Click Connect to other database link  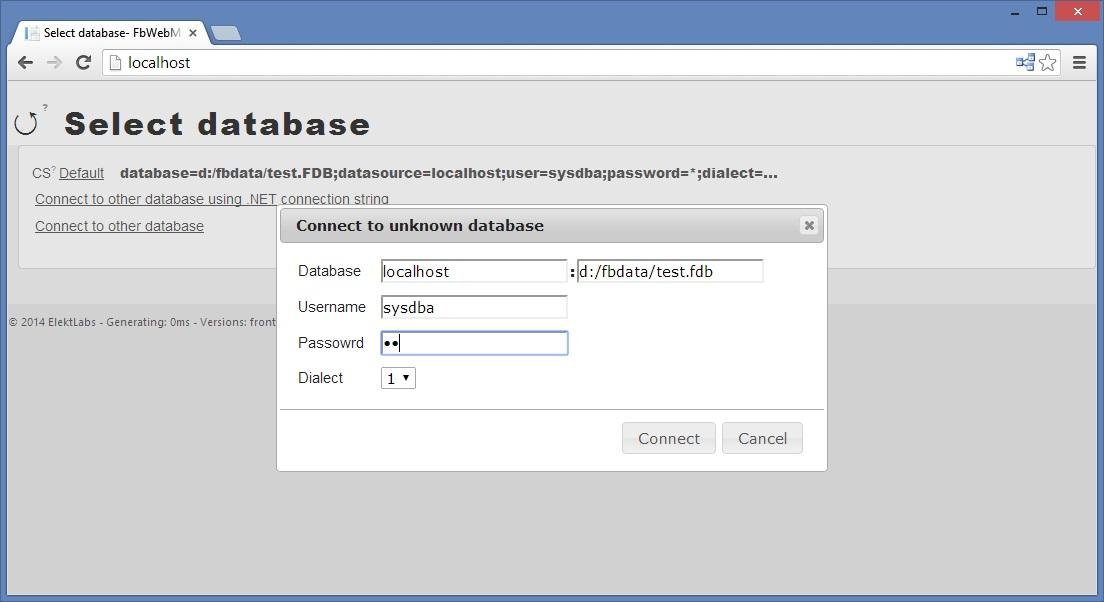click(119, 226)
